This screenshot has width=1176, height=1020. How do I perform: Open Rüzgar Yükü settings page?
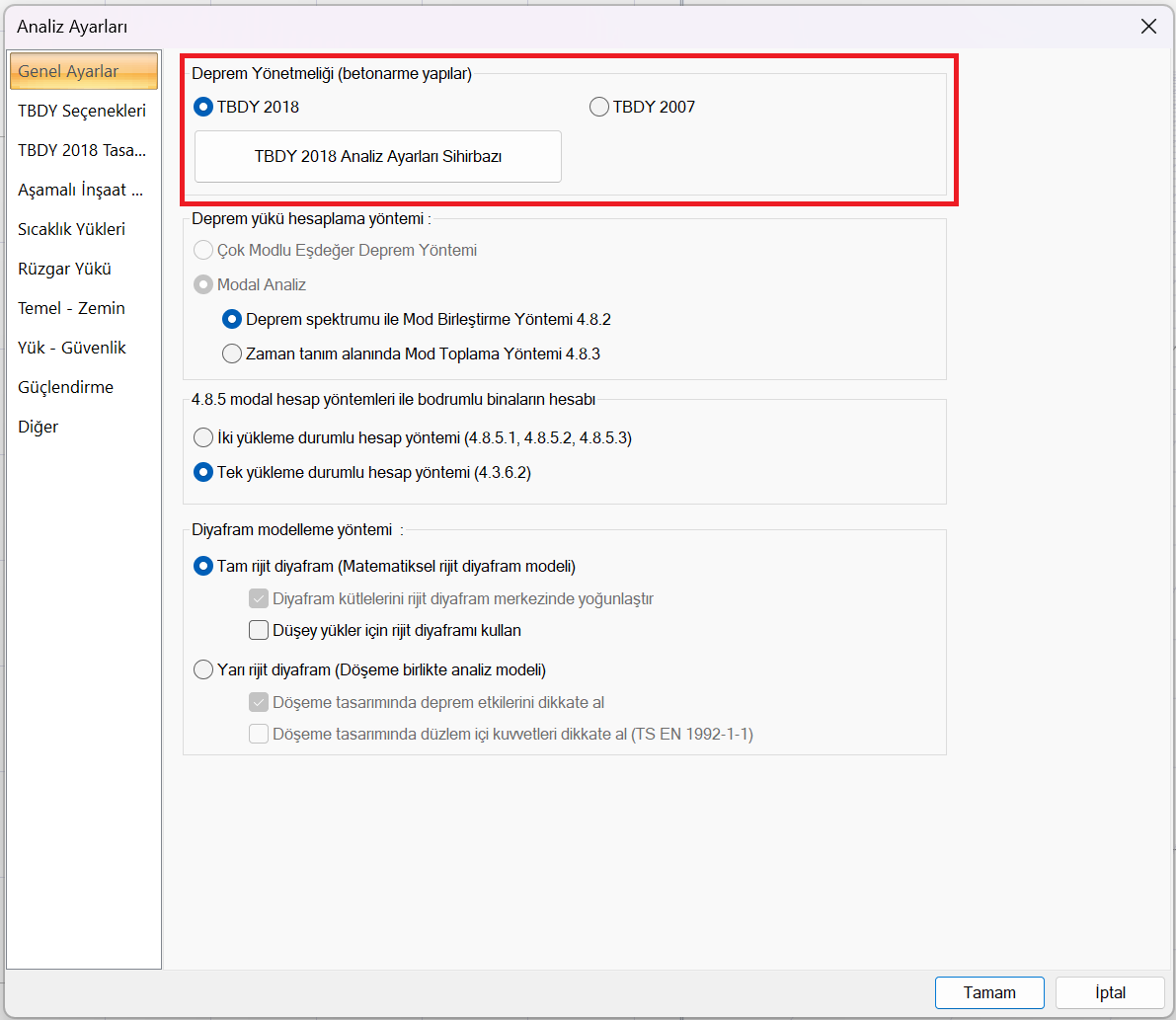(65, 269)
